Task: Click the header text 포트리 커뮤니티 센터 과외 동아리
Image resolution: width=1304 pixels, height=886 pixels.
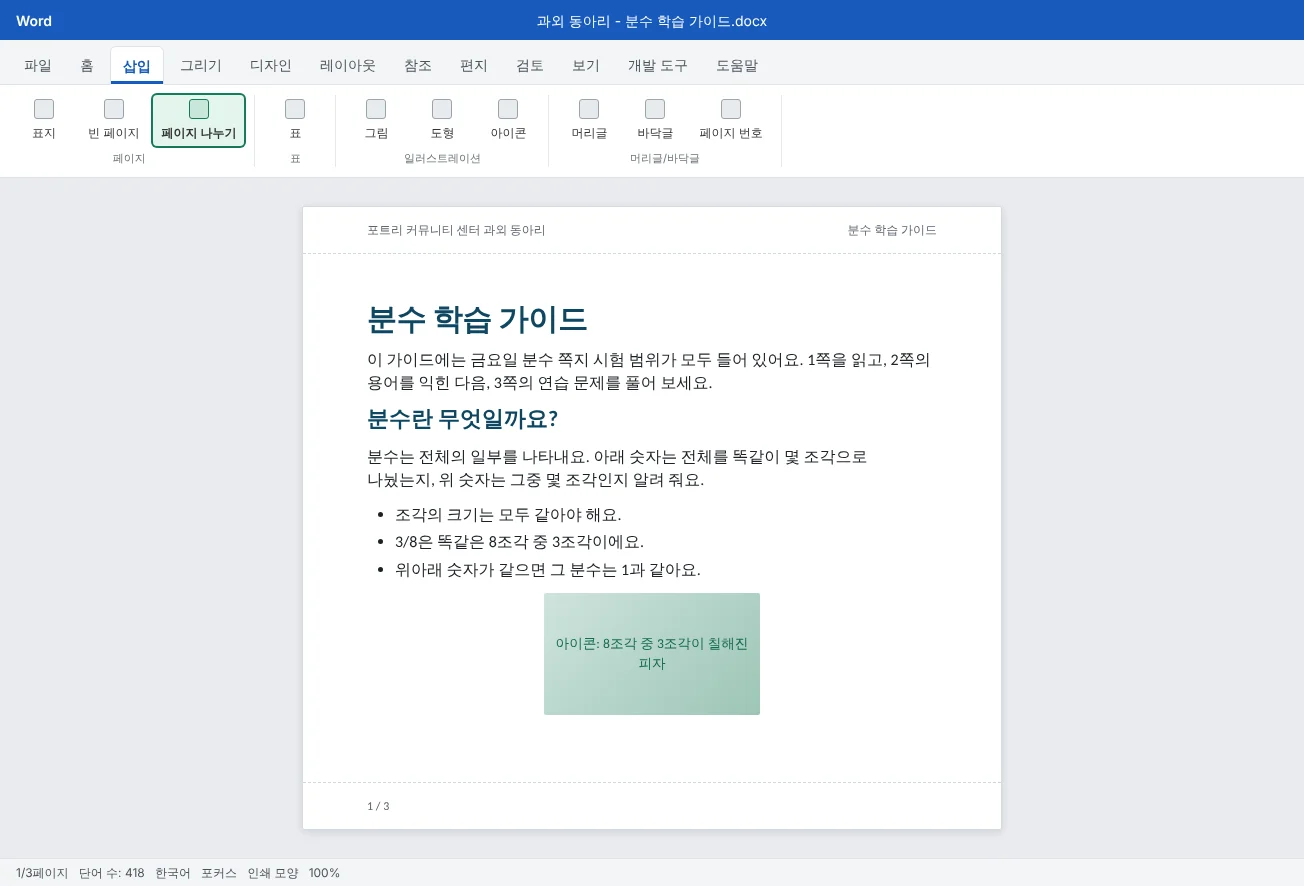Action: click(456, 230)
